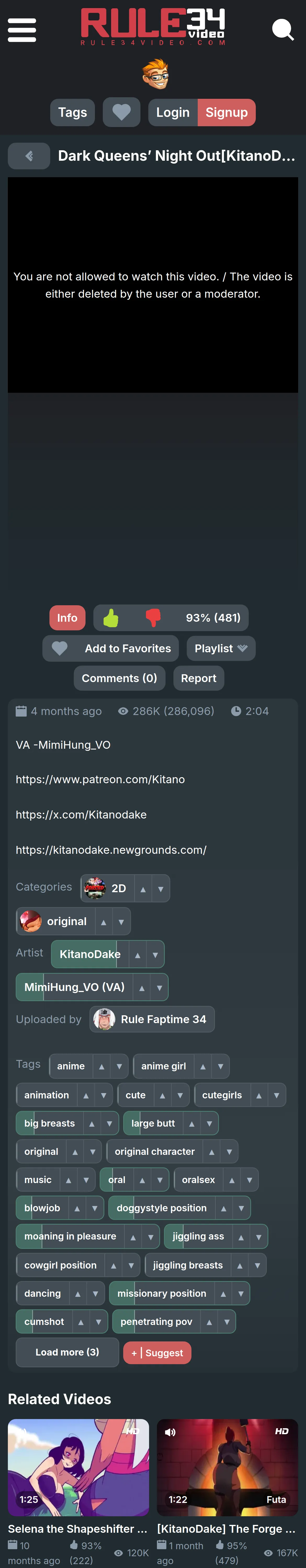Open the Comments (0) tab
Screen dimensions: 306x1568
pos(120,678)
